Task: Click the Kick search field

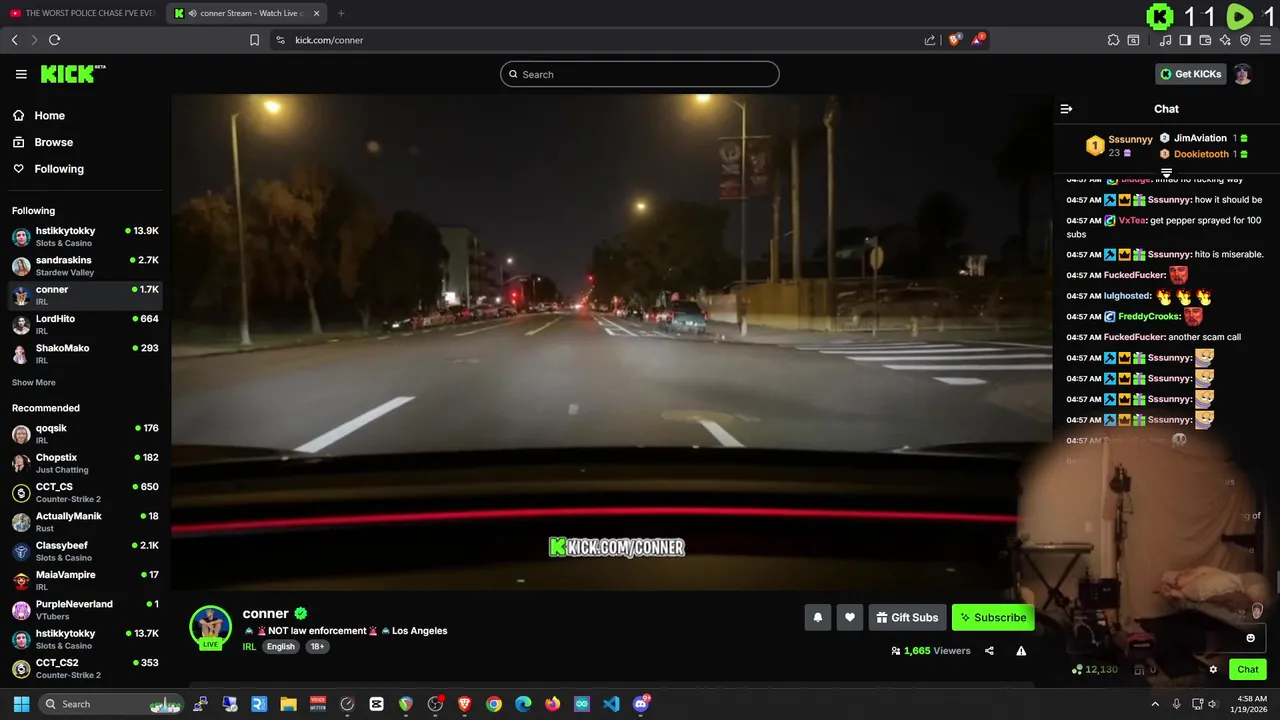Action: pos(640,74)
